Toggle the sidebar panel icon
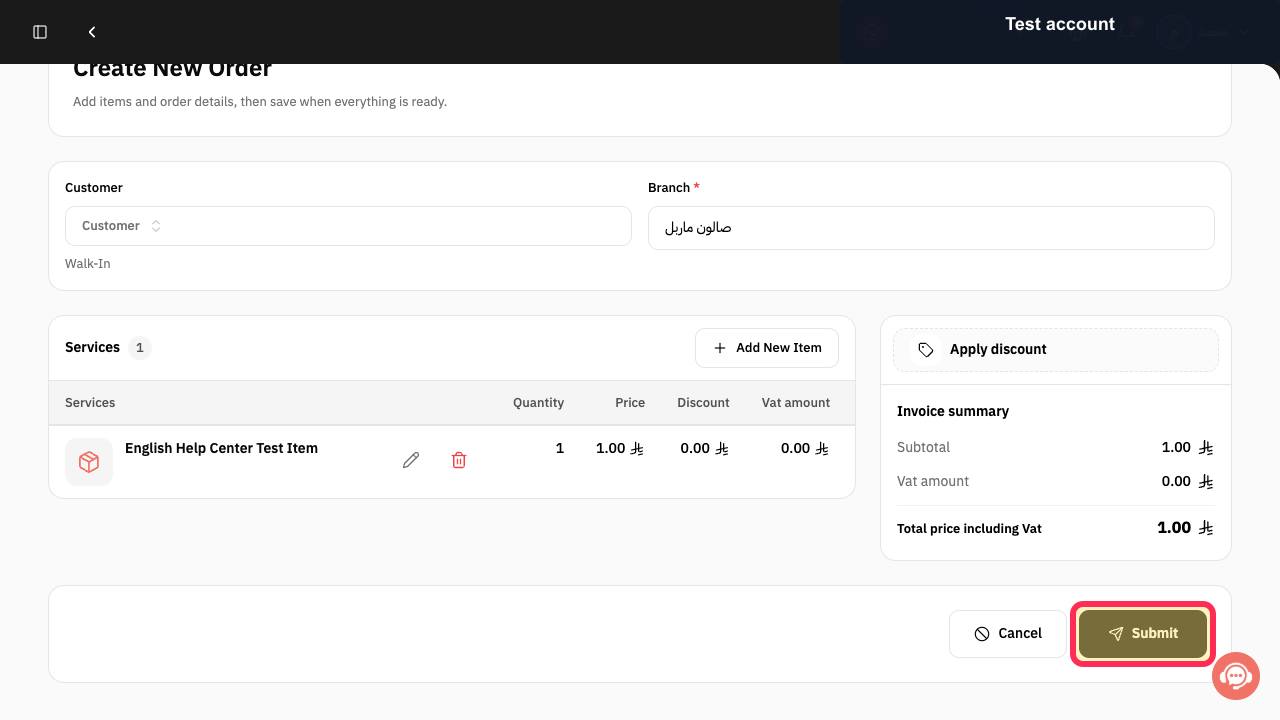The image size is (1280, 720). pos(40,32)
